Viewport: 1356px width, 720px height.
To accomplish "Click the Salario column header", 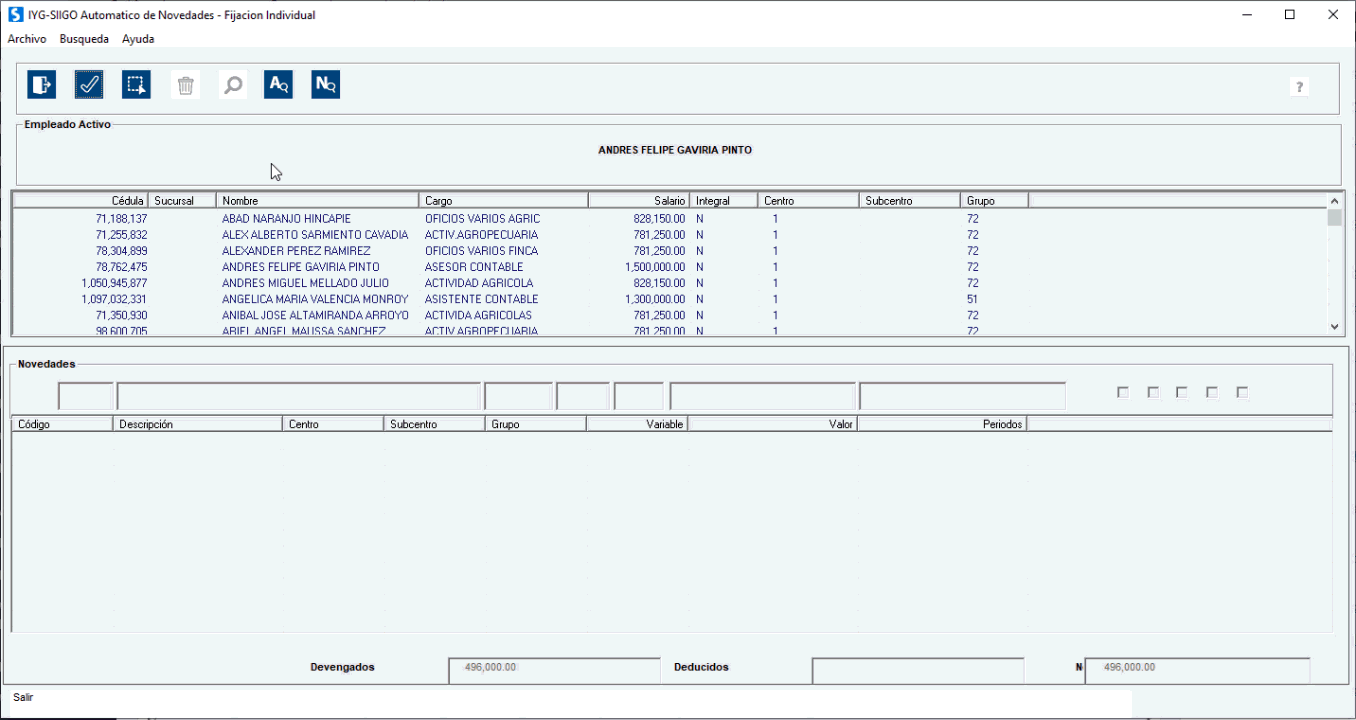I will pos(638,201).
